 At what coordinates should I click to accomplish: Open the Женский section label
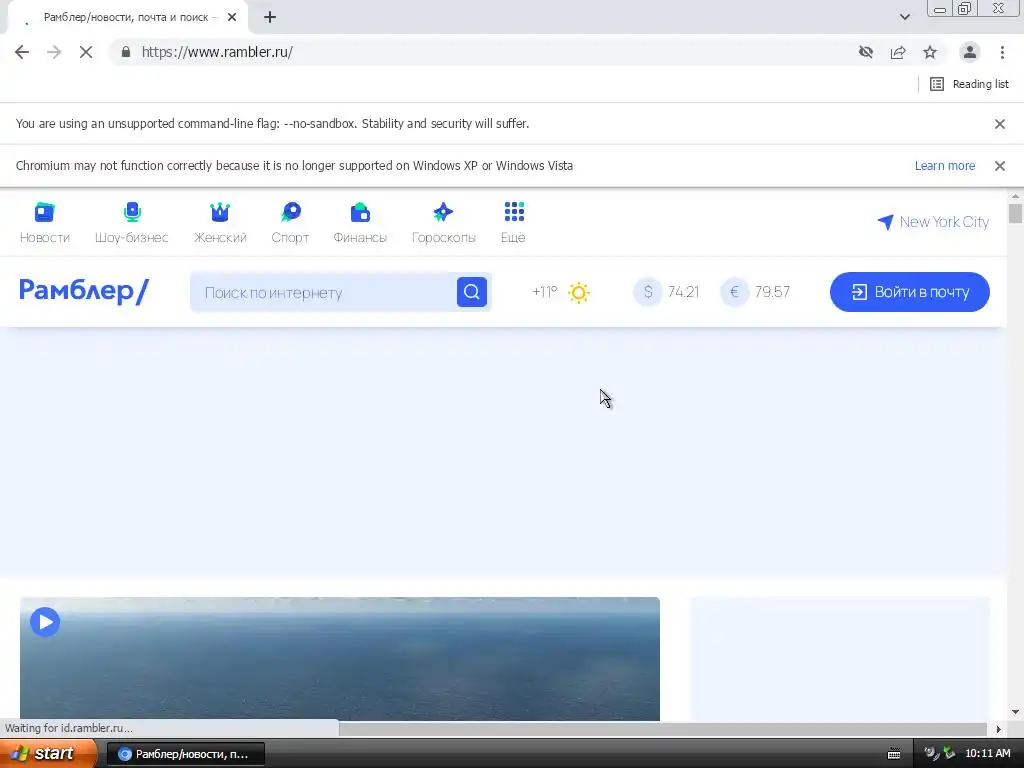tap(220, 238)
